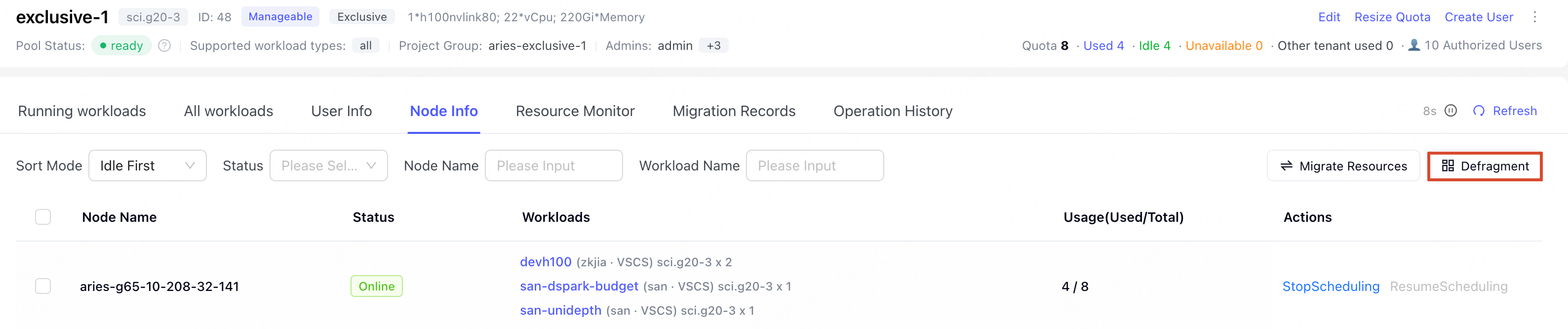Open Resize Quota

click(1392, 17)
